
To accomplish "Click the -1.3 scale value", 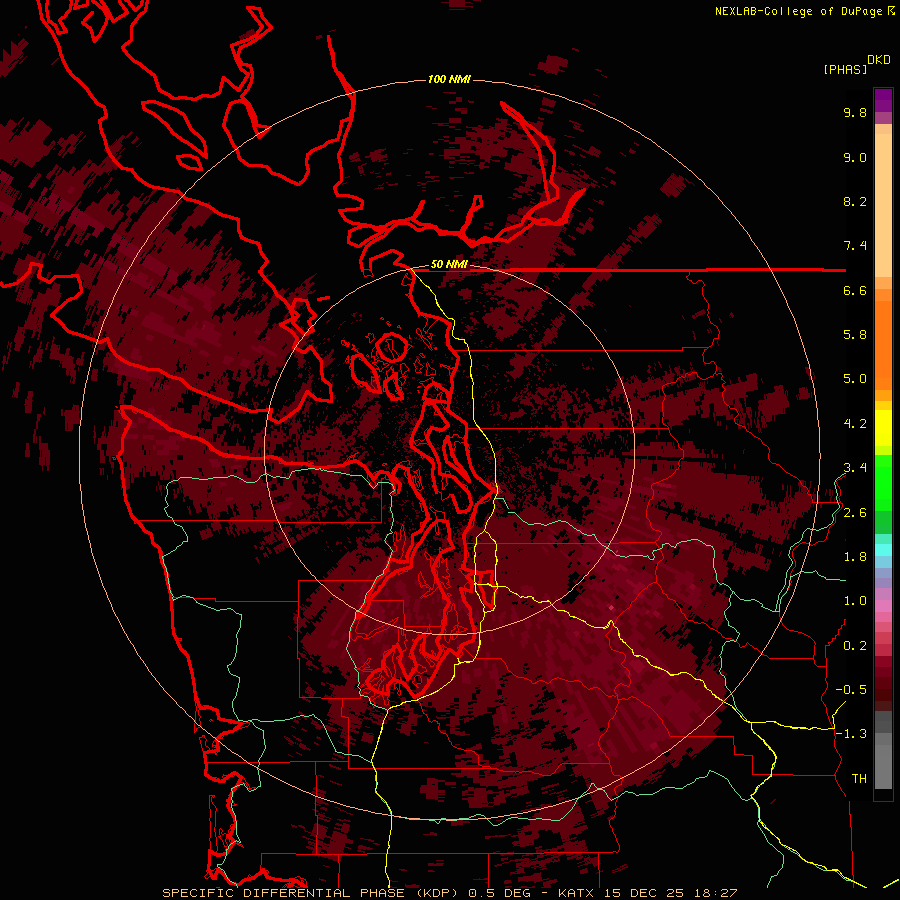I will click(x=851, y=734).
